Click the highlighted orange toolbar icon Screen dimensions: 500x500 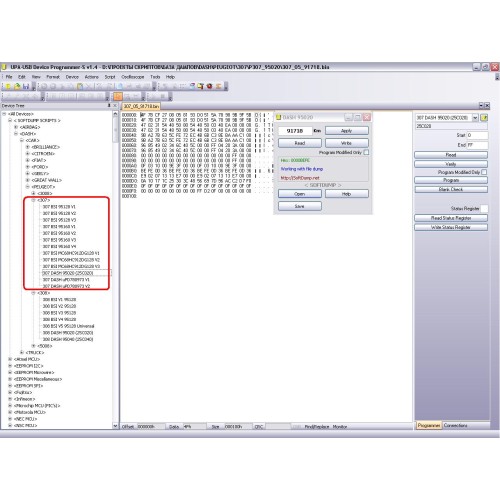coord(118,97)
